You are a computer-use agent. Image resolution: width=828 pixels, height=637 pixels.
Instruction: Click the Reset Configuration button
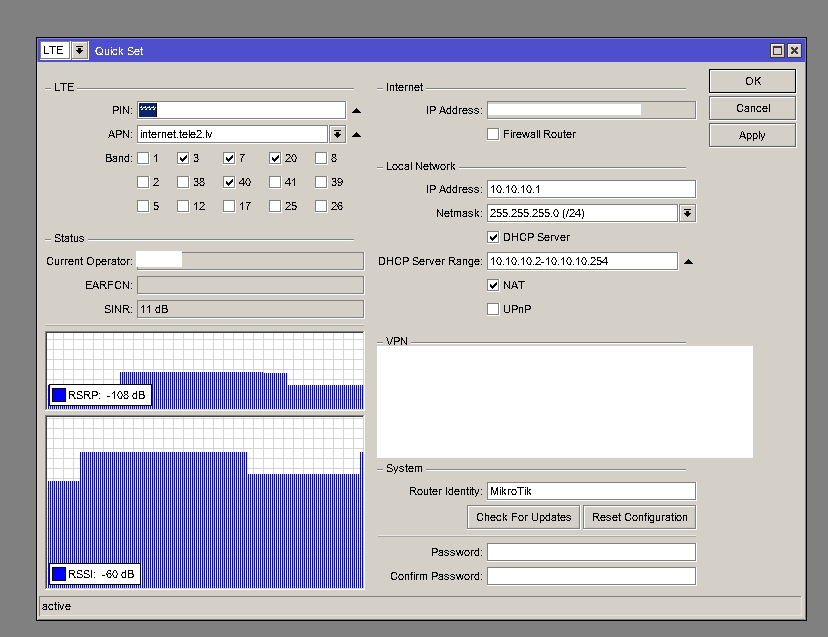639,517
